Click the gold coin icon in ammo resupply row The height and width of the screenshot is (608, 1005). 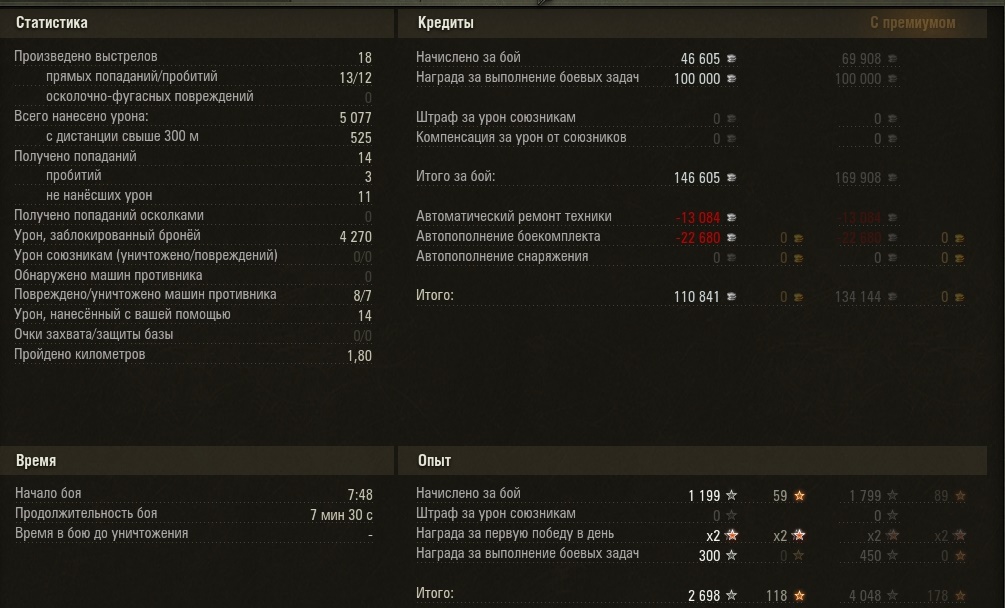click(799, 237)
